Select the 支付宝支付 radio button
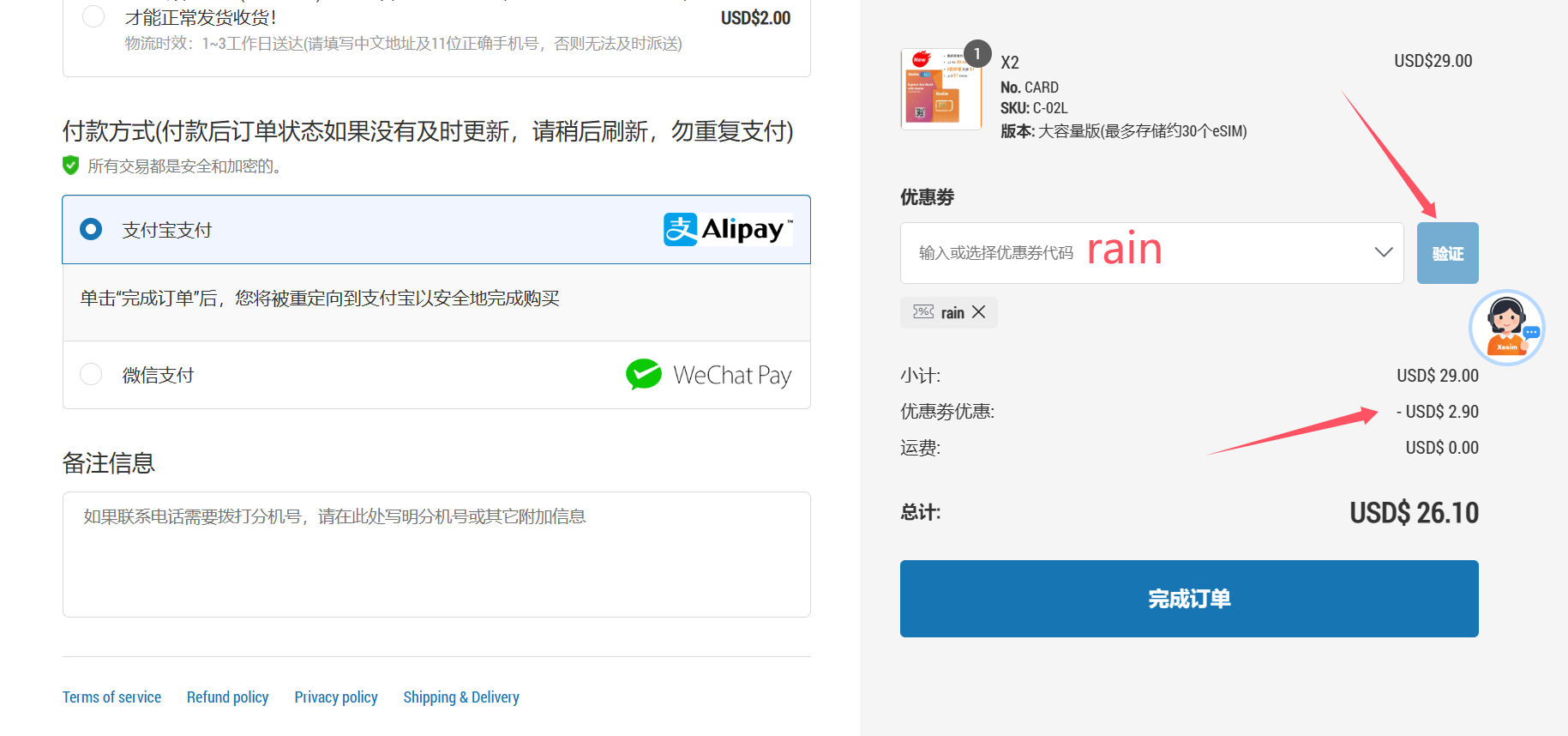Screen dimensions: 1568x736 pos(91,229)
